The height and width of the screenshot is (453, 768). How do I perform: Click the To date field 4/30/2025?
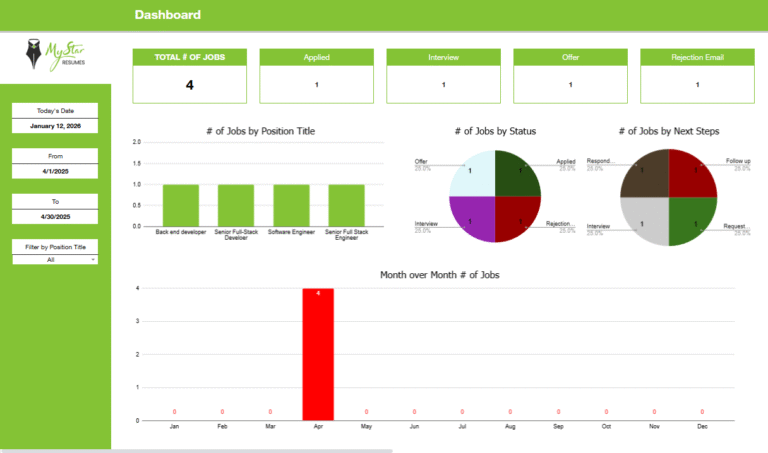point(55,217)
